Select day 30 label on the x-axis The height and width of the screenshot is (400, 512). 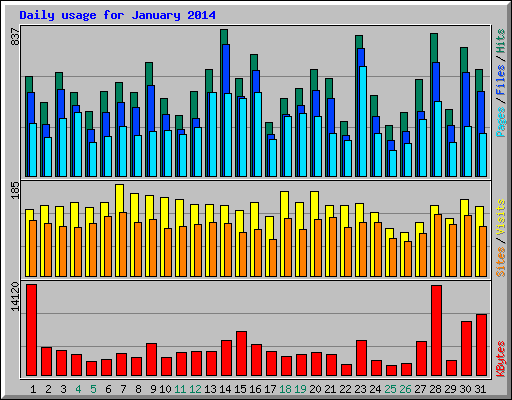(465, 389)
